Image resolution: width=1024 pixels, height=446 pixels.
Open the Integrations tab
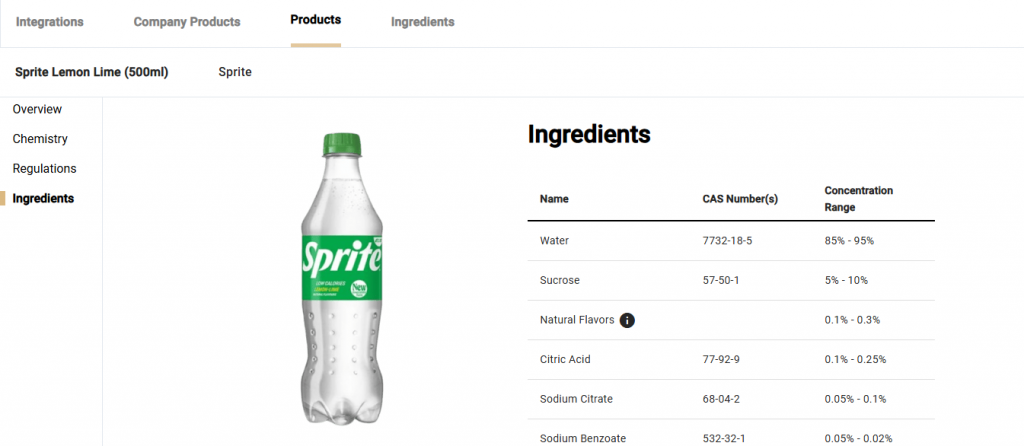point(50,22)
